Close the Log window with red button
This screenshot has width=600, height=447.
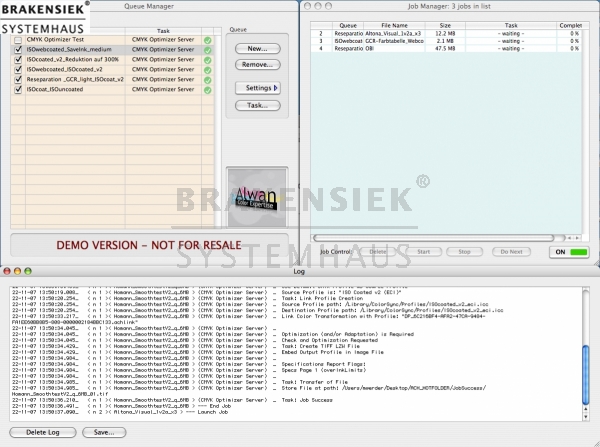7,271
